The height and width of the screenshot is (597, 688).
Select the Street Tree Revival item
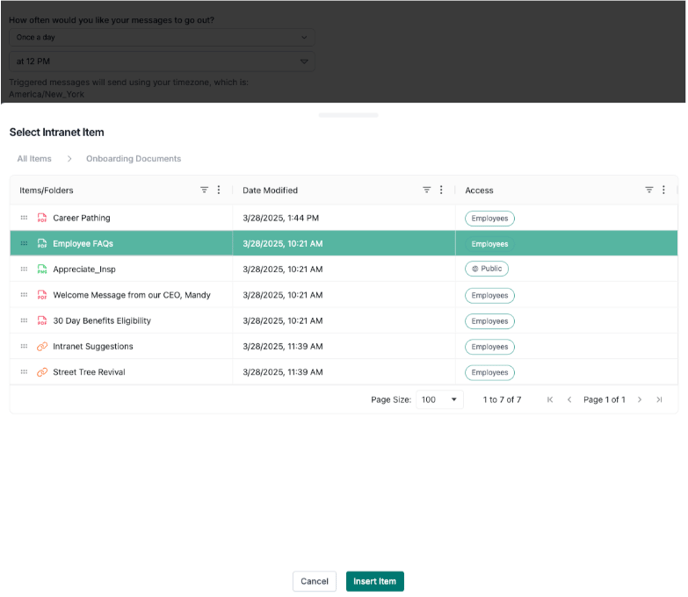coord(89,372)
